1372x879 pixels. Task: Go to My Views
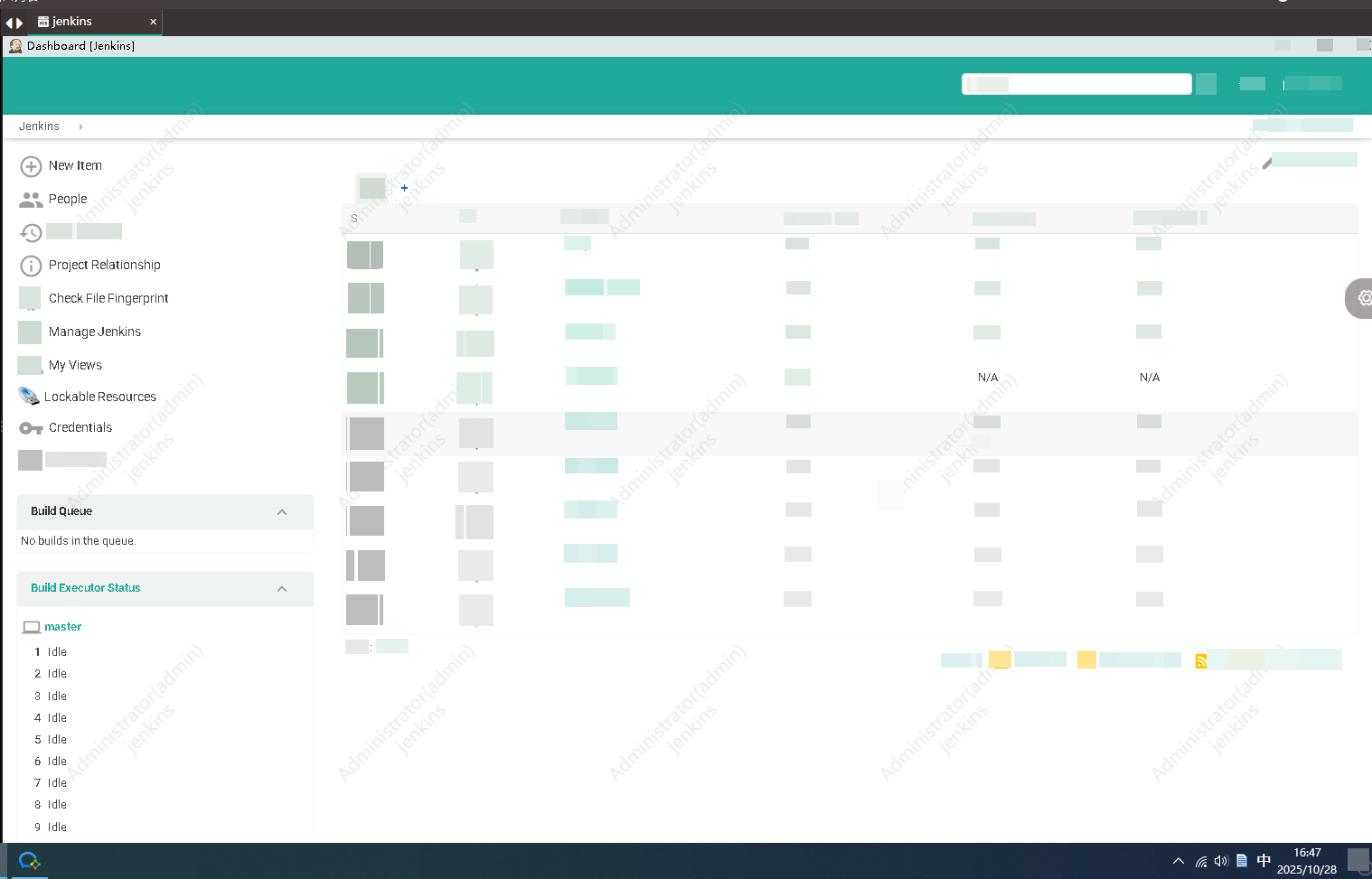(75, 365)
